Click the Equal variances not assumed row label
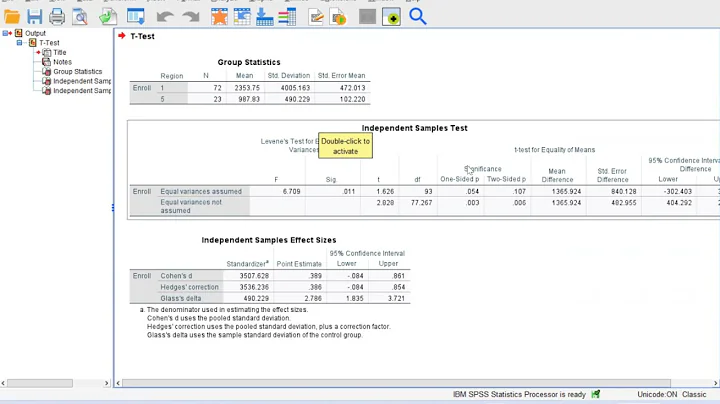 coord(191,206)
